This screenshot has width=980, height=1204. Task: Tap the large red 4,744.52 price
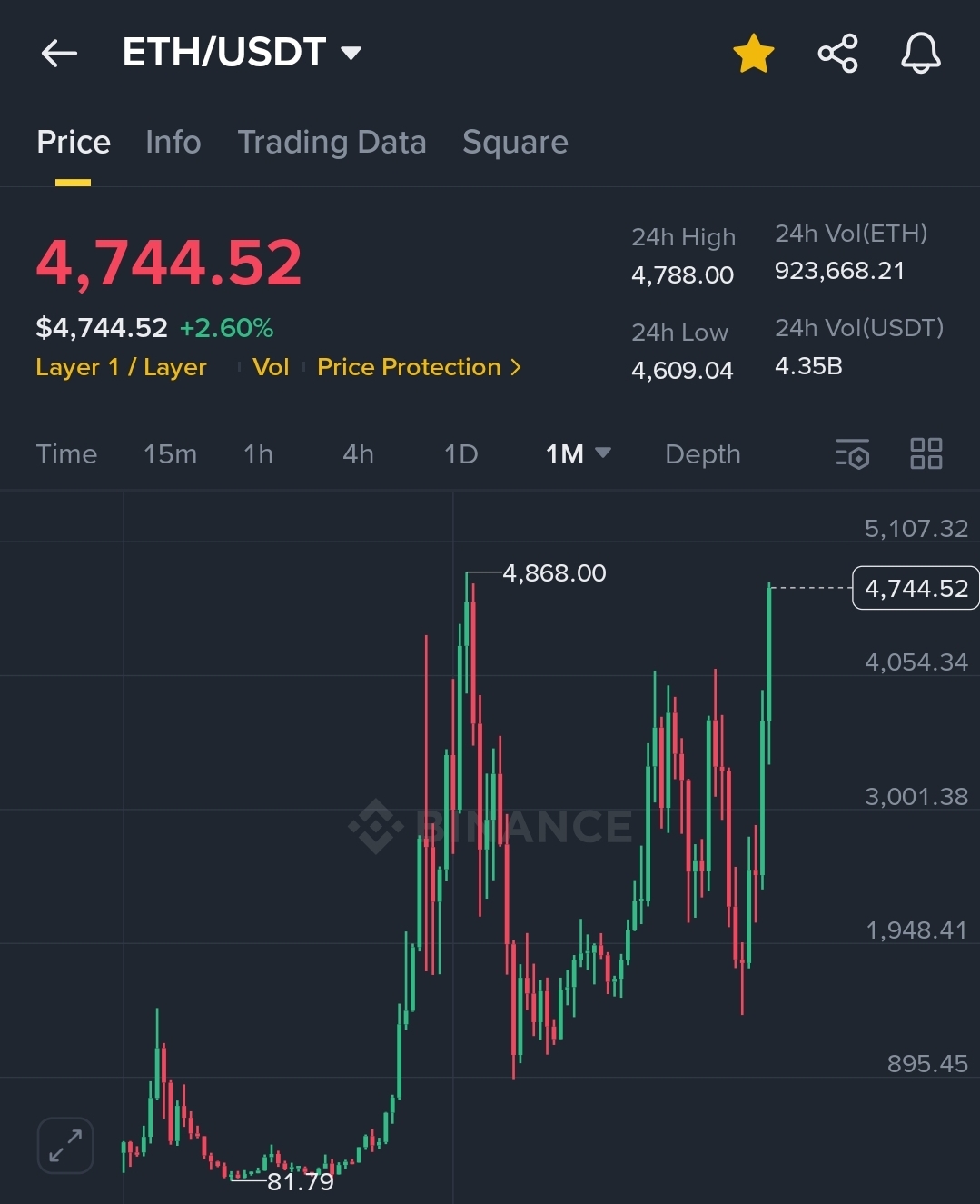click(x=169, y=263)
